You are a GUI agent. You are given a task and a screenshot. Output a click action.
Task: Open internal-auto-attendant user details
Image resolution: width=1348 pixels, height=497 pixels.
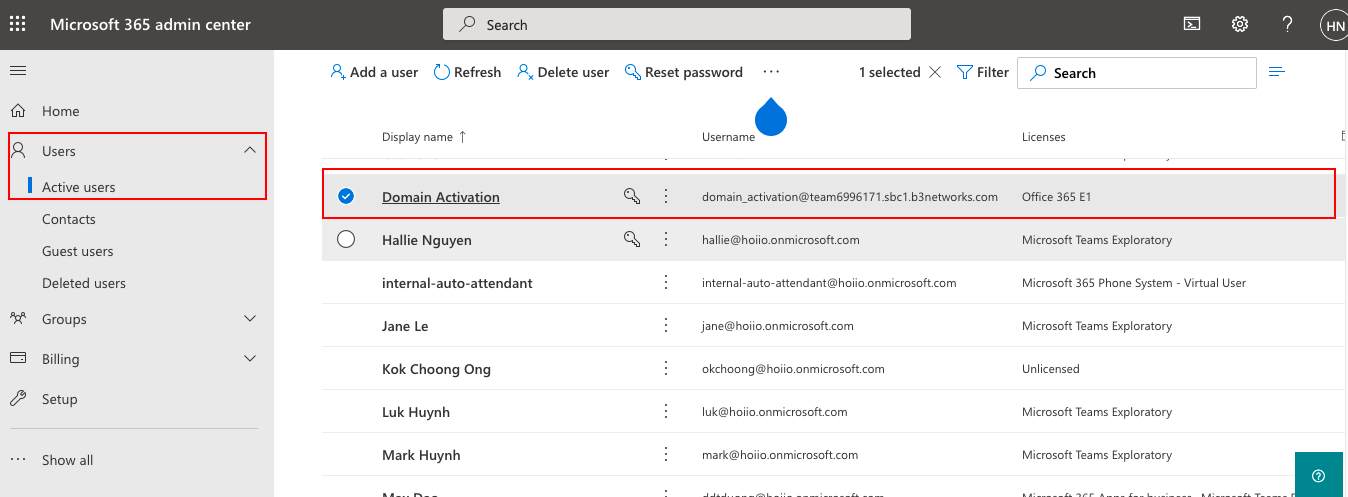pyautogui.click(x=457, y=283)
